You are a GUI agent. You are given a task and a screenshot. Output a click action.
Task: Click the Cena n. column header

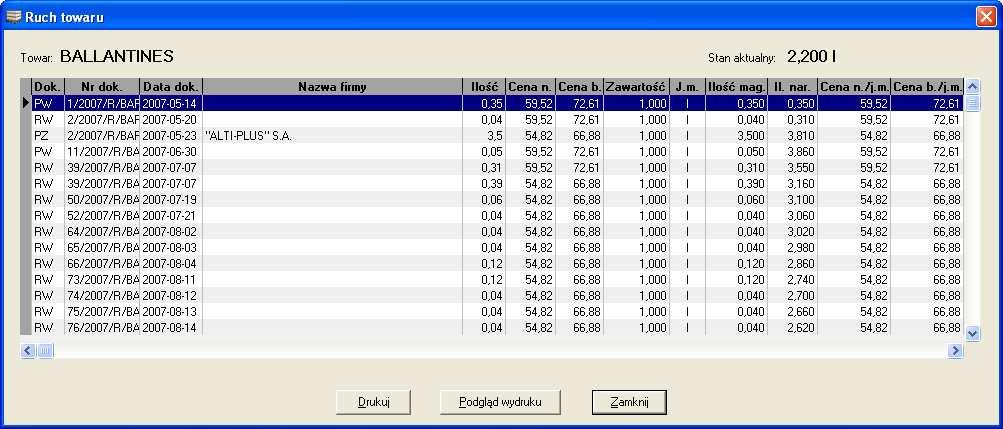(x=530, y=87)
